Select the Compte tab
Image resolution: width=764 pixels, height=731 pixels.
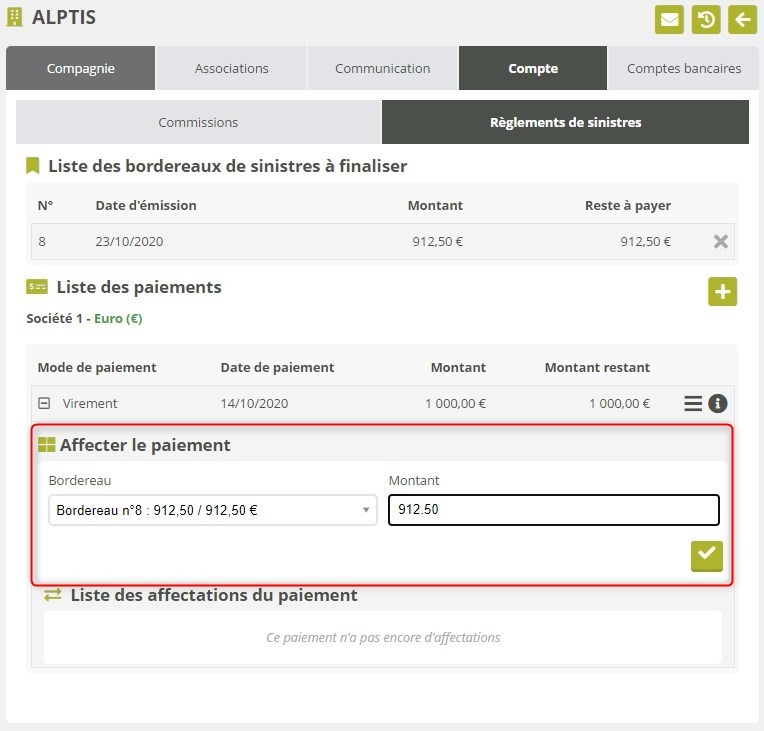[x=533, y=69]
